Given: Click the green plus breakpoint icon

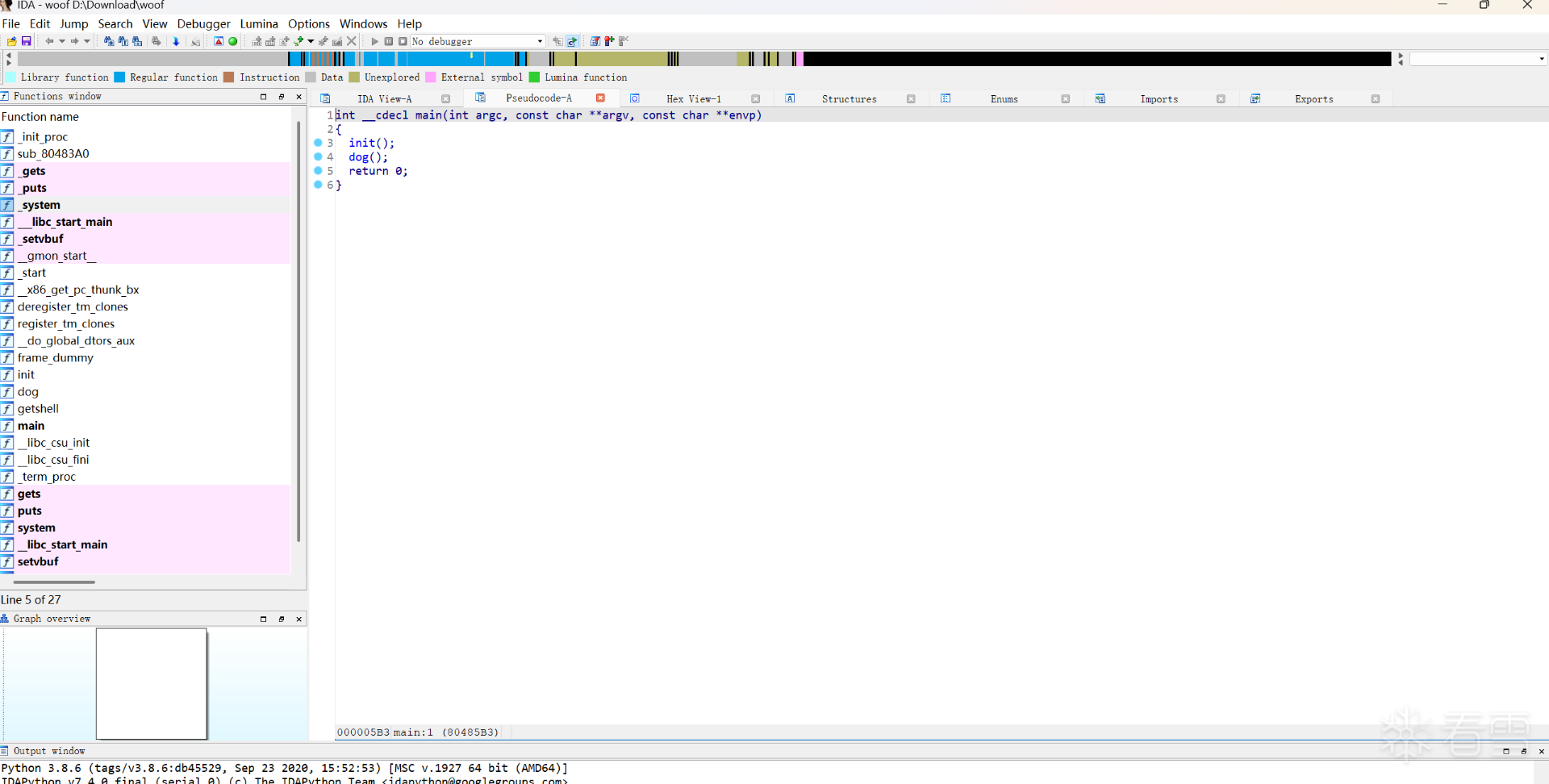Looking at the screenshot, I should point(299,41).
